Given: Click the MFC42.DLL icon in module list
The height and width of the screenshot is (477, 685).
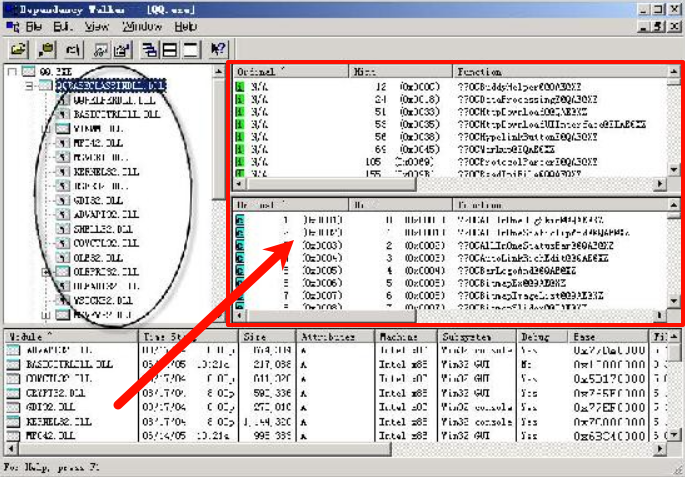Looking at the screenshot, I should click(13, 437).
